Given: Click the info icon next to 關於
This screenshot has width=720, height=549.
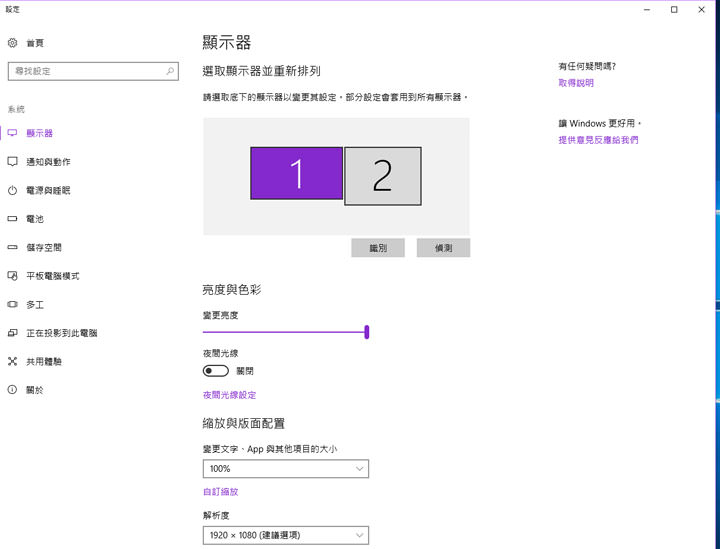Looking at the screenshot, I should tap(12, 390).
